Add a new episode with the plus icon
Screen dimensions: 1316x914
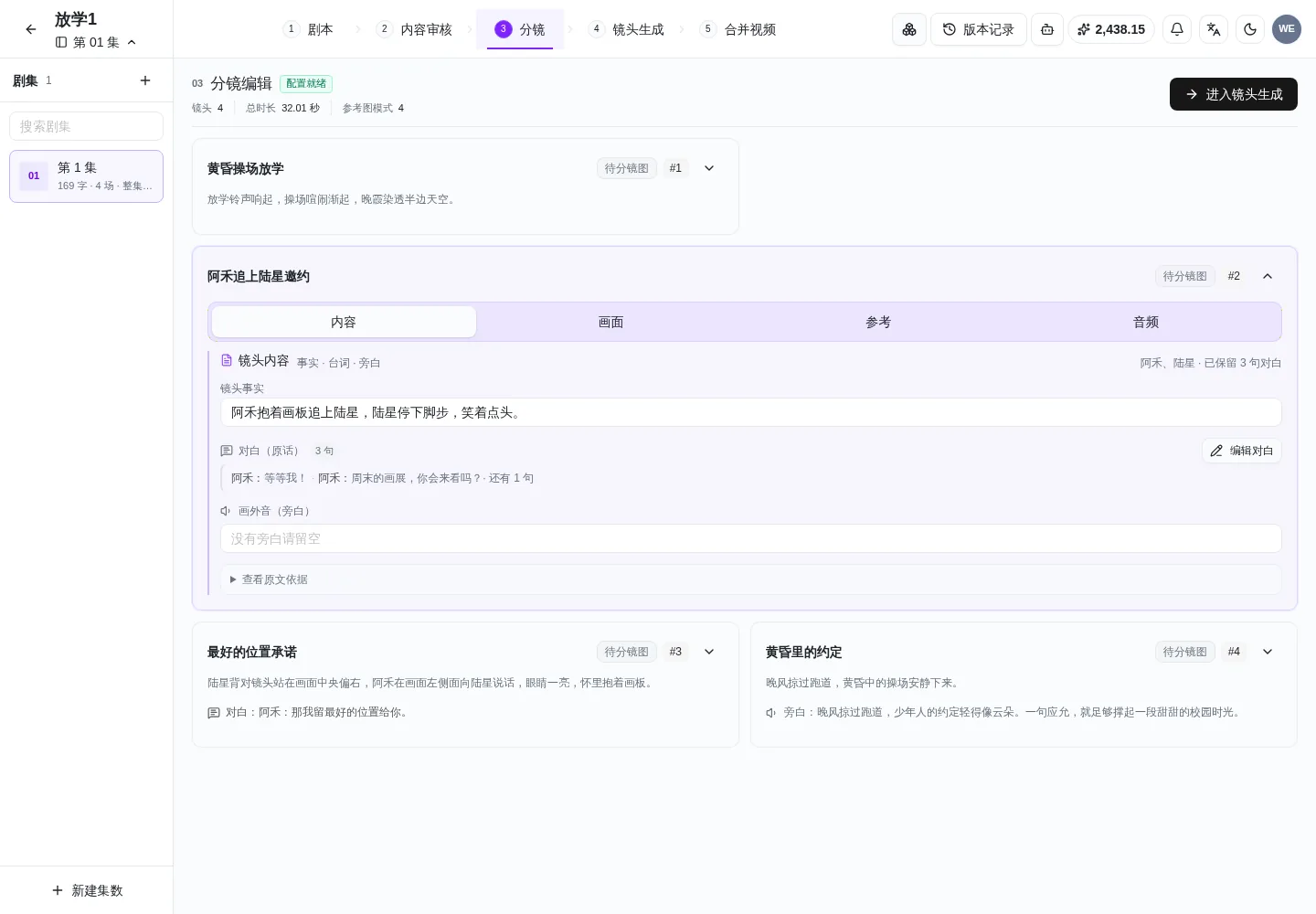tap(145, 80)
